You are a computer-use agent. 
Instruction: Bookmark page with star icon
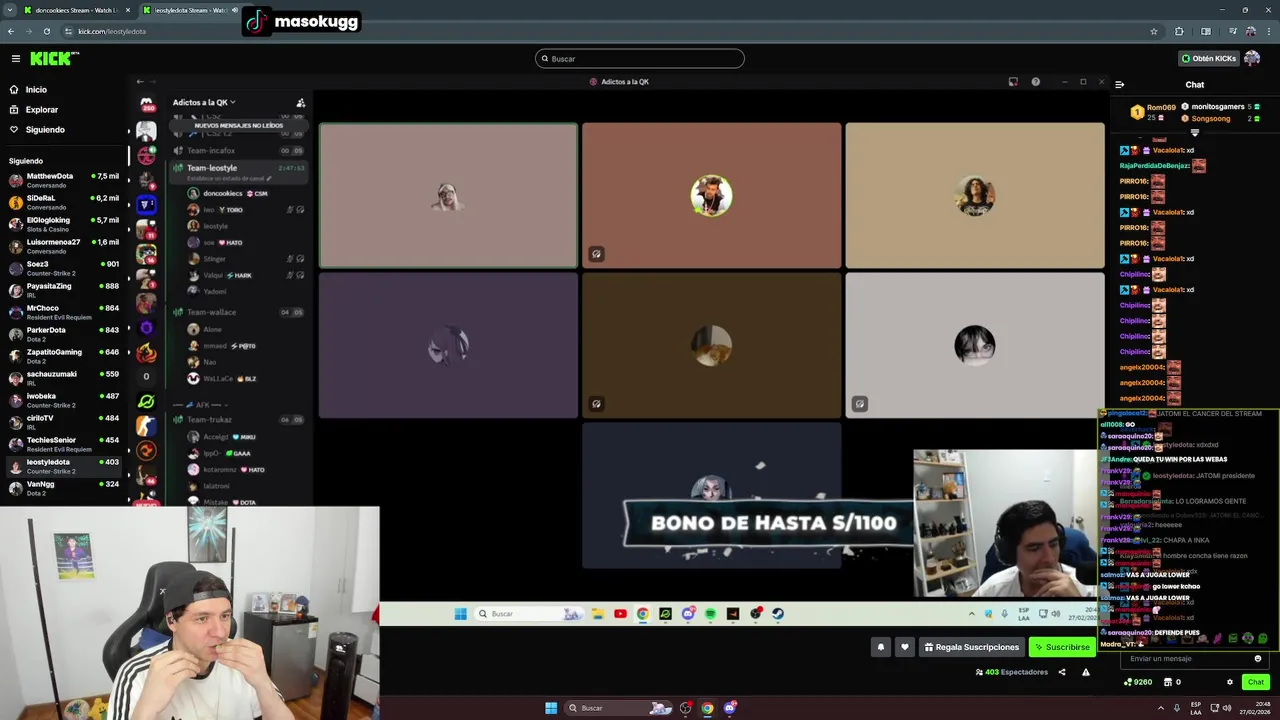pos(1154,31)
